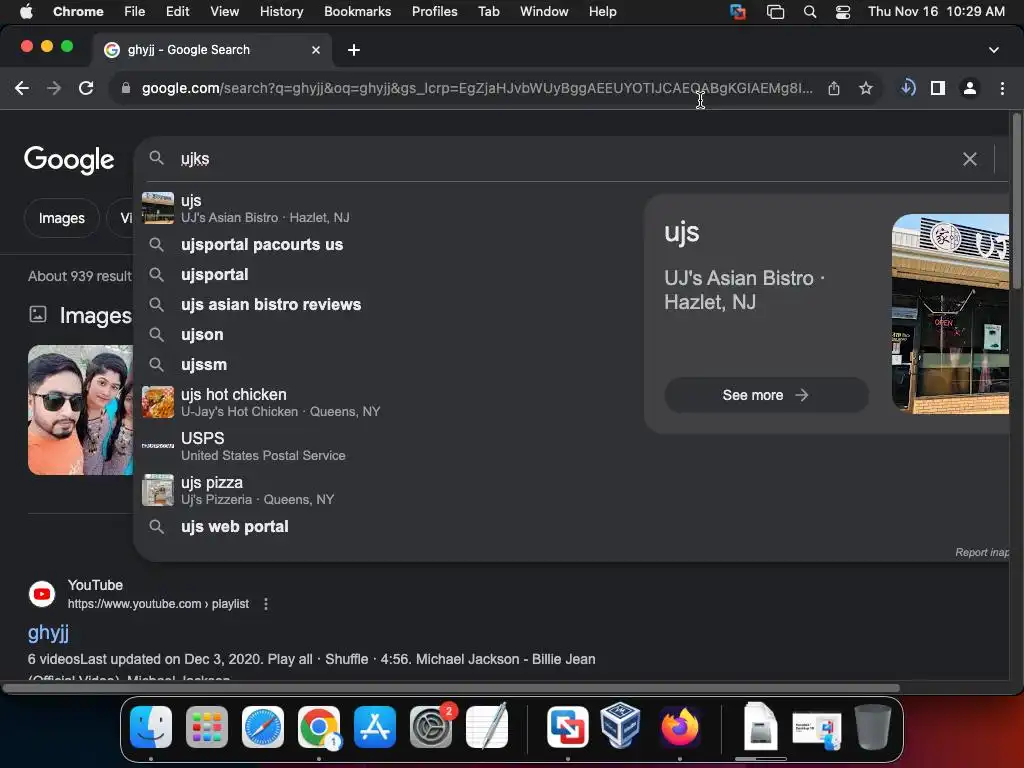Open System Settings from the Dock
The width and height of the screenshot is (1024, 768).
pos(431,727)
